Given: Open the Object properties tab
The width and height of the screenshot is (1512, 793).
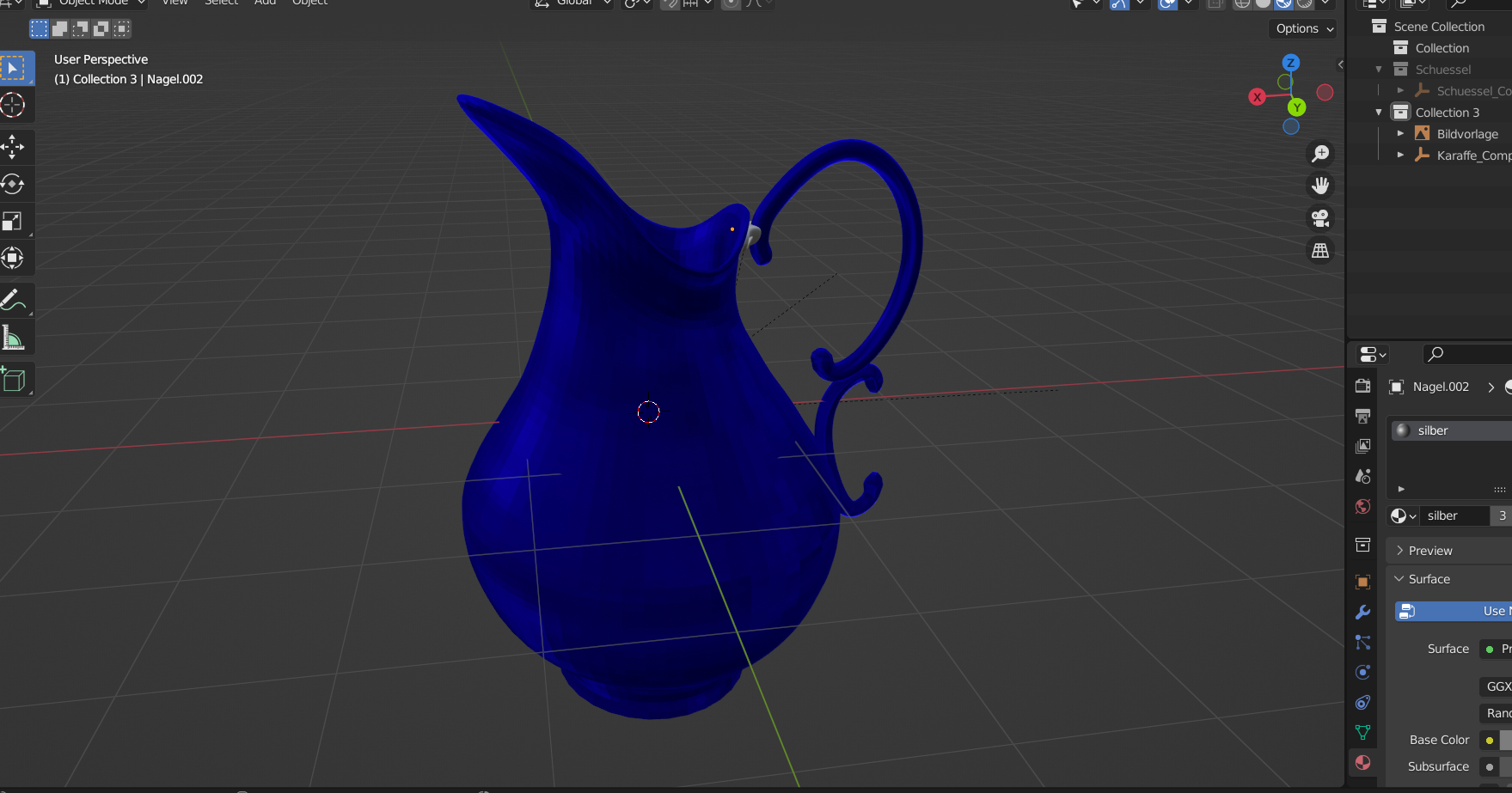Looking at the screenshot, I should 1362,583.
